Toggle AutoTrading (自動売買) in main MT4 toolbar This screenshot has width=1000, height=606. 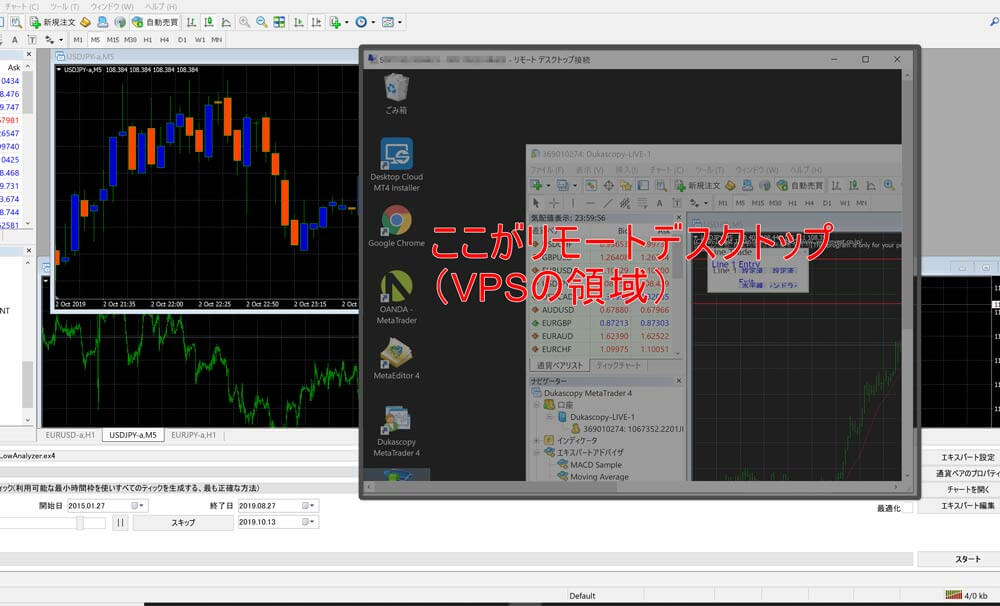pos(156,22)
